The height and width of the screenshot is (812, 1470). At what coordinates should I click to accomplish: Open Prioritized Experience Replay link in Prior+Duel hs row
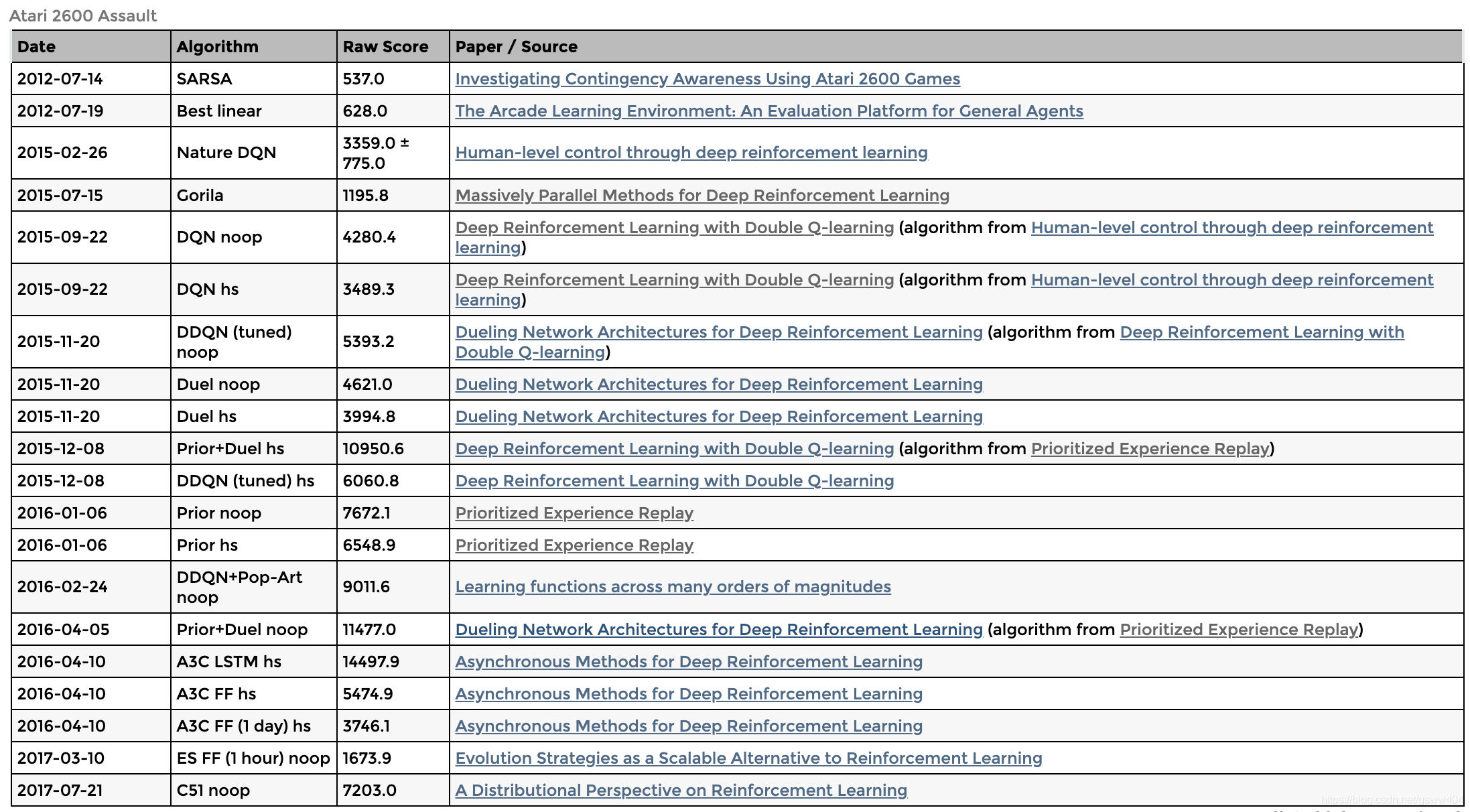(1150, 449)
